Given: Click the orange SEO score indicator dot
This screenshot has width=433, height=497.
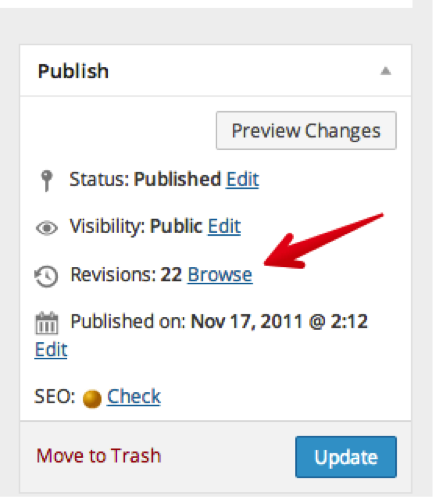Looking at the screenshot, I should [92, 399].
